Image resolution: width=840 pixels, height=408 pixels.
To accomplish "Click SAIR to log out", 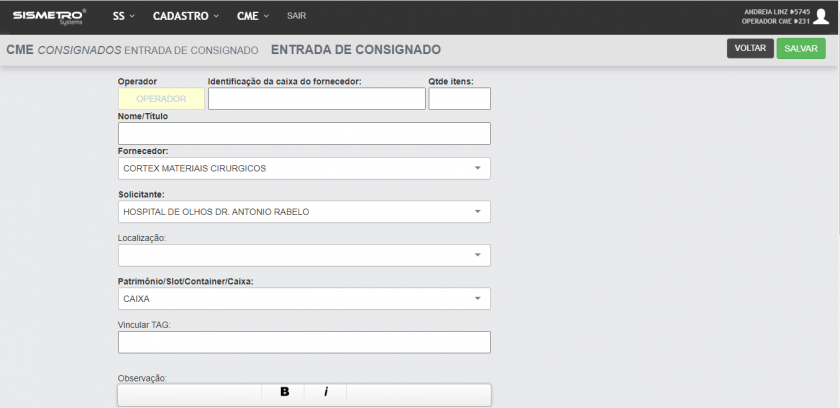I will coord(296,16).
